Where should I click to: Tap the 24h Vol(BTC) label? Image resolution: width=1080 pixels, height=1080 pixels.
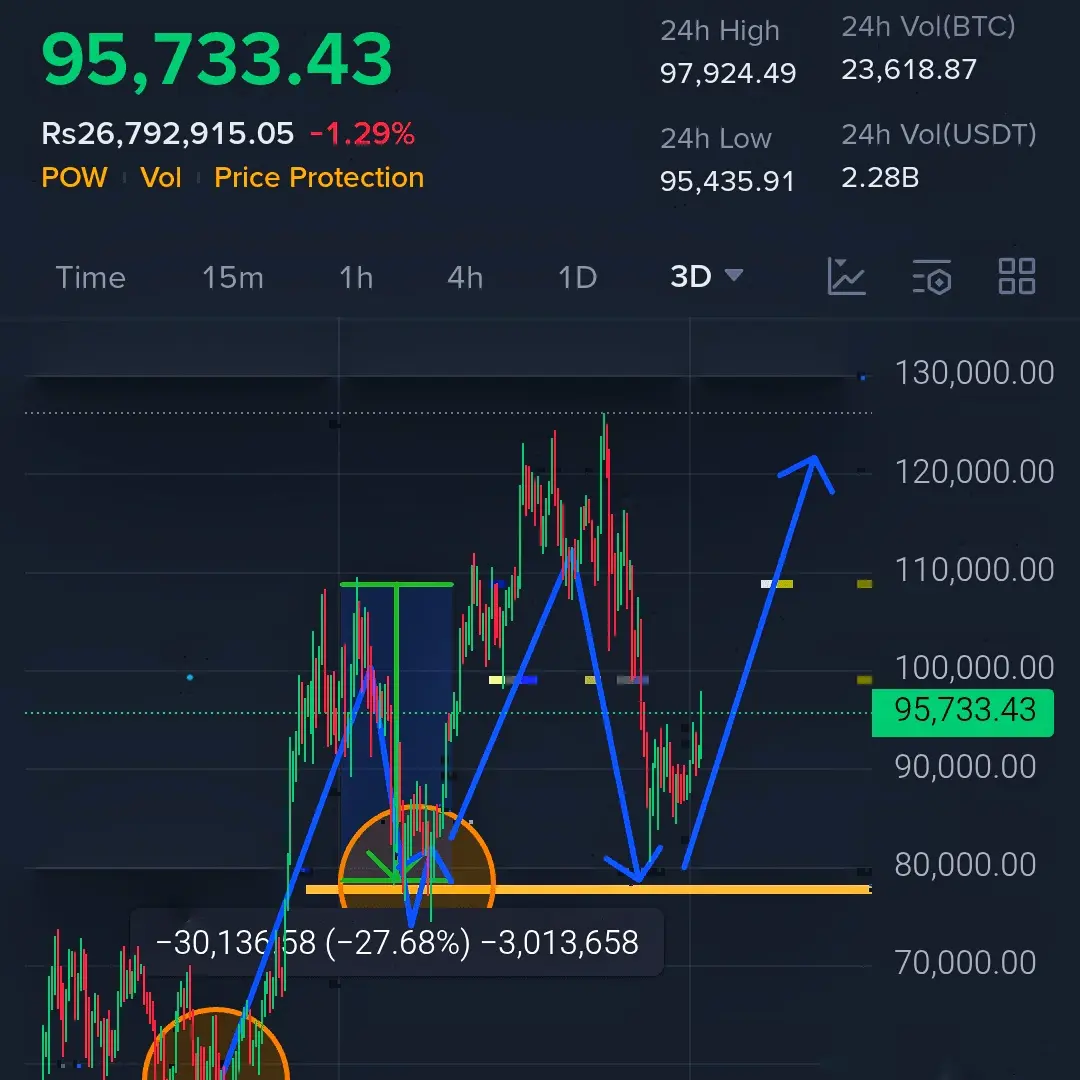[x=928, y=27]
